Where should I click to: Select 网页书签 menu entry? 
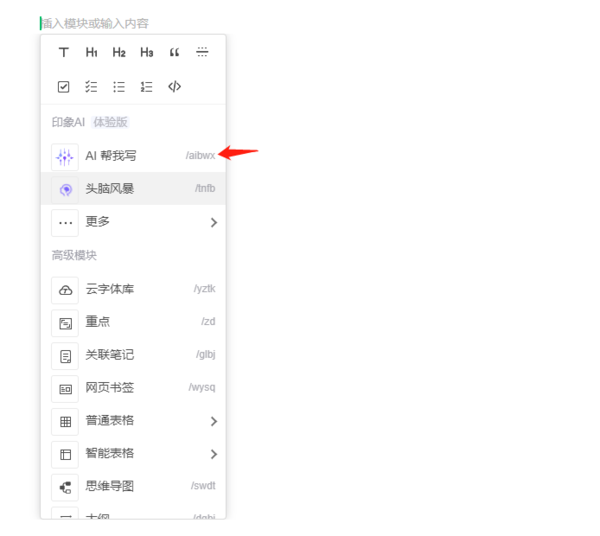[133, 388]
